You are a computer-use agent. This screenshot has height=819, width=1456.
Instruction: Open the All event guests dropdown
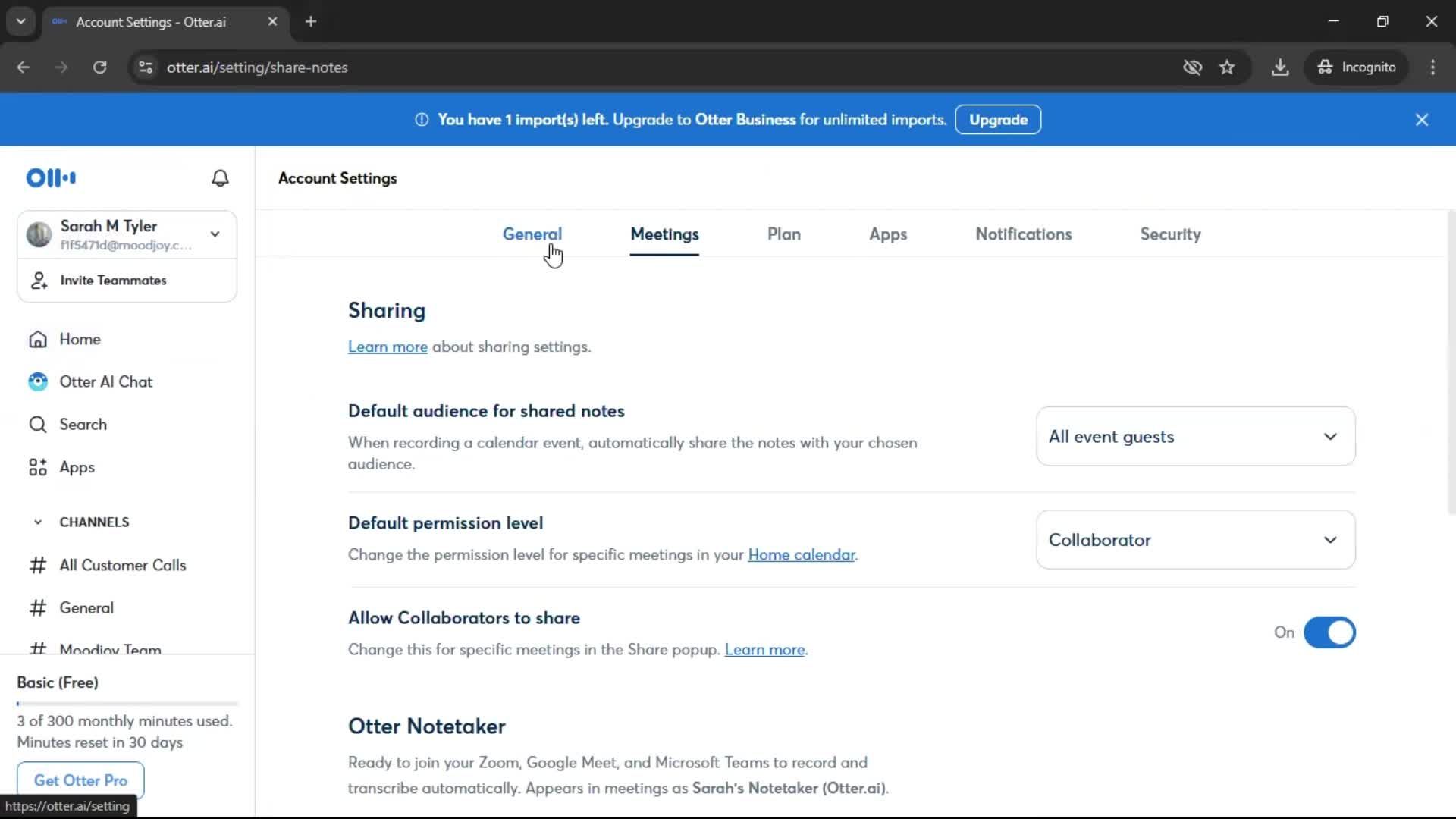1195,437
